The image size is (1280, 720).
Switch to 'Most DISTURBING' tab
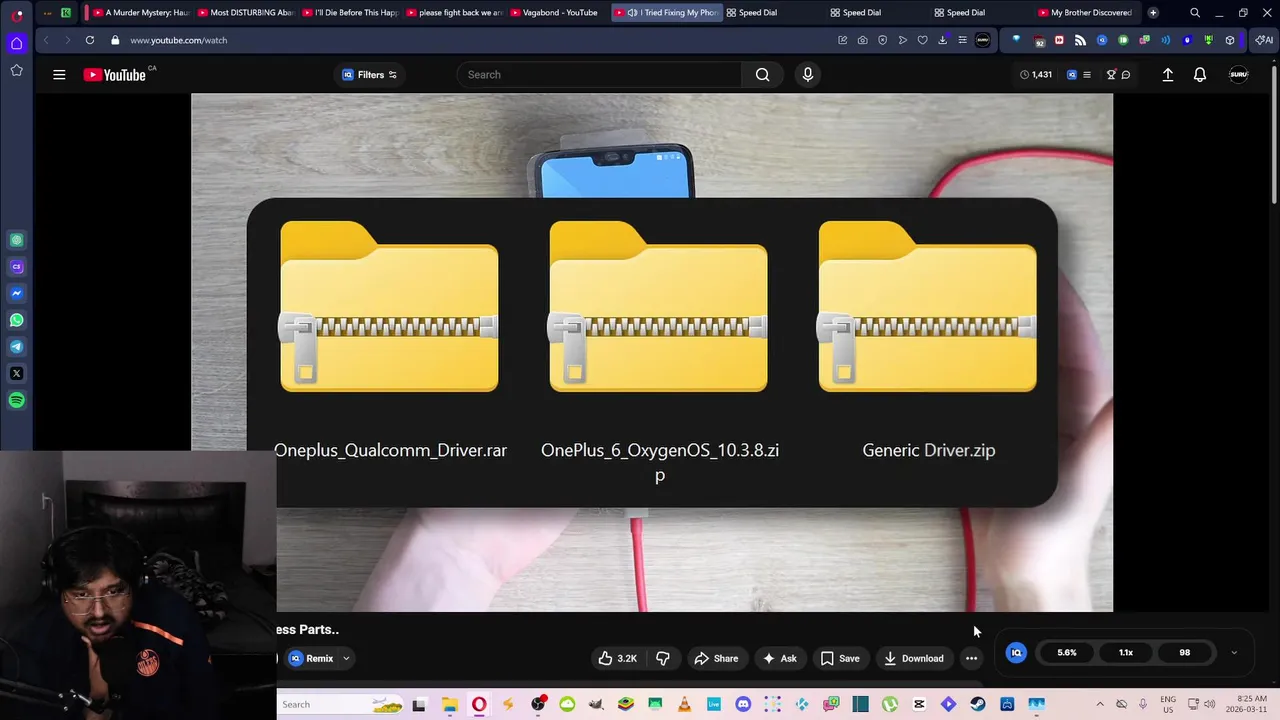[x=245, y=13]
